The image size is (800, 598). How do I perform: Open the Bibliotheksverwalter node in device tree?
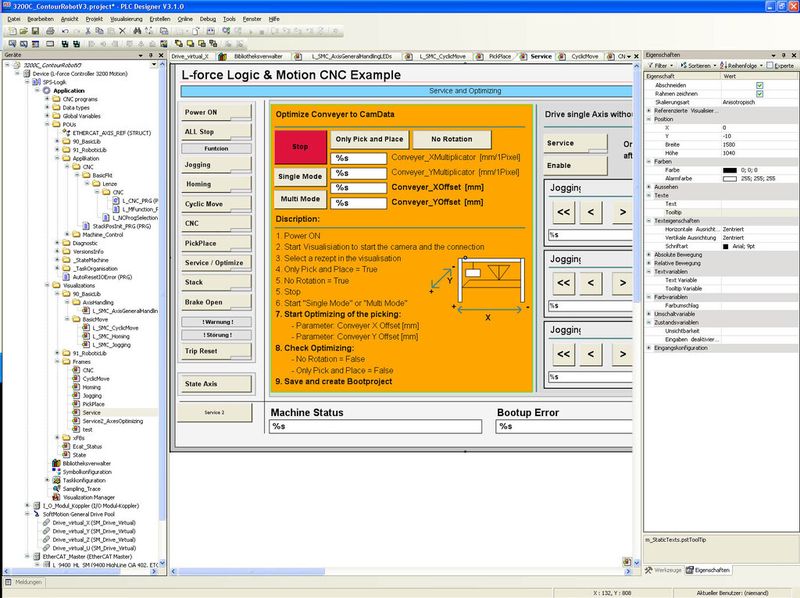[85, 463]
